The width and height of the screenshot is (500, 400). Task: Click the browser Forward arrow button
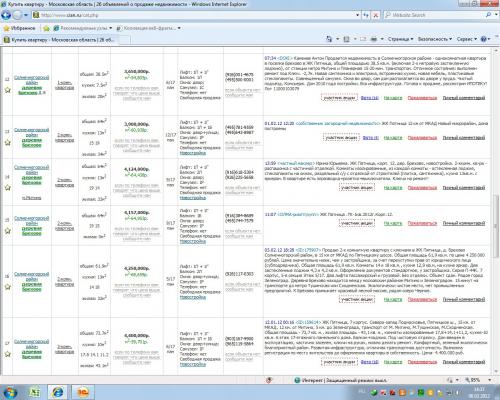point(17,15)
